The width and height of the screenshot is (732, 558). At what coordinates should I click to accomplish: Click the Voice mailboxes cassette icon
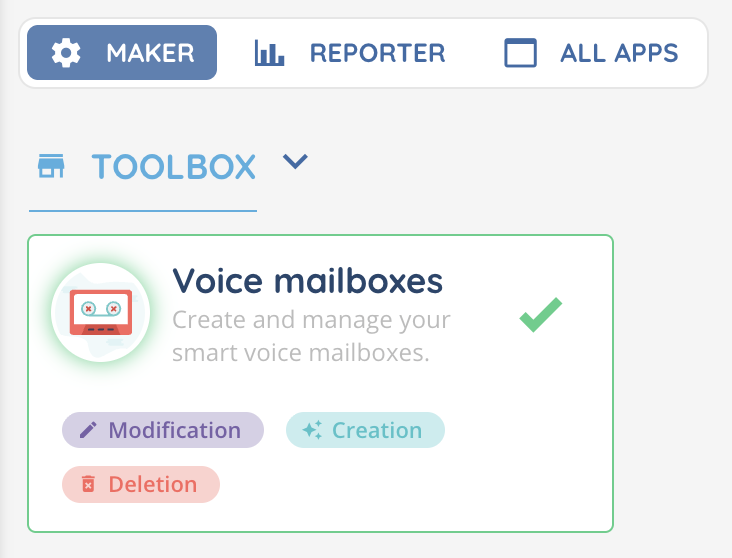(x=100, y=312)
